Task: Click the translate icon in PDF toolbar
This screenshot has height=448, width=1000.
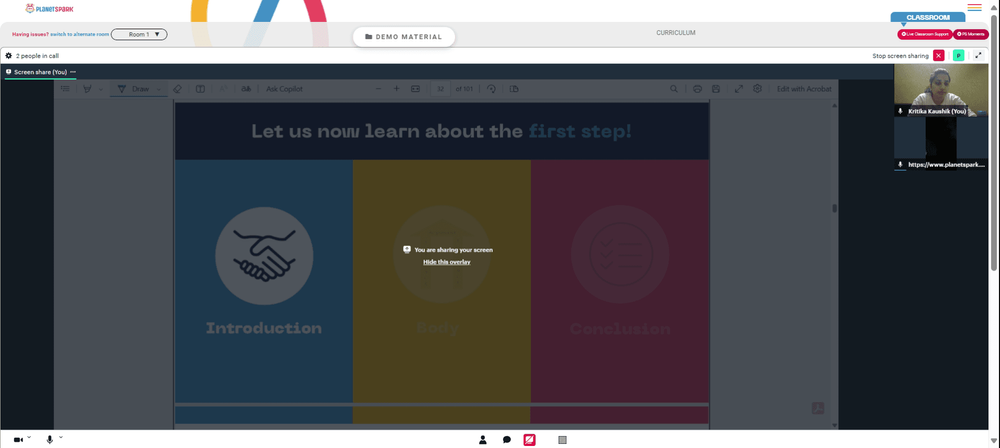Action: (246, 89)
